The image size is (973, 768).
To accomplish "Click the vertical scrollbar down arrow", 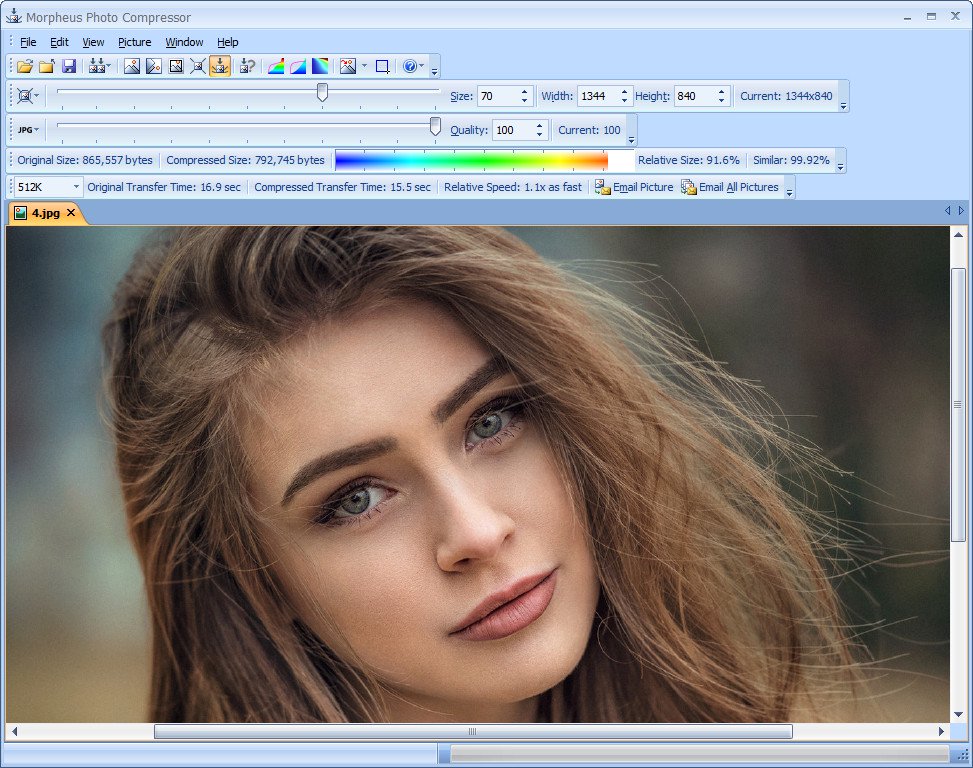I will tap(958, 714).
